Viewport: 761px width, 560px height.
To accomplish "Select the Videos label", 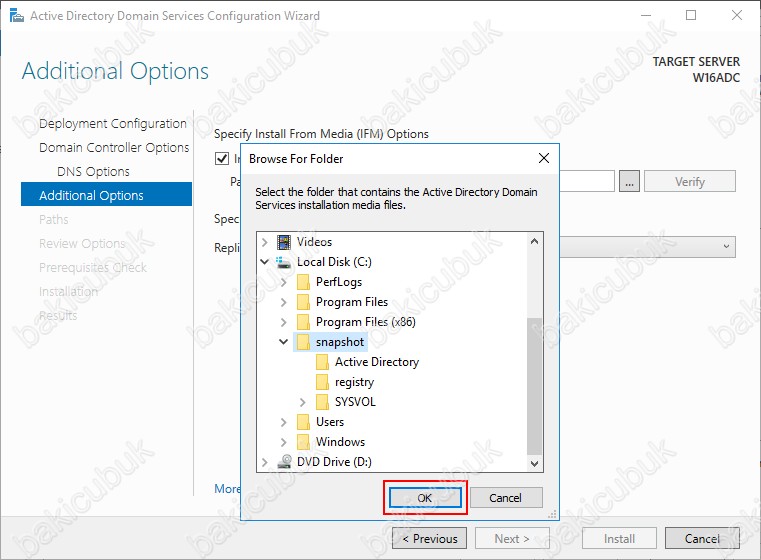I will click(314, 242).
